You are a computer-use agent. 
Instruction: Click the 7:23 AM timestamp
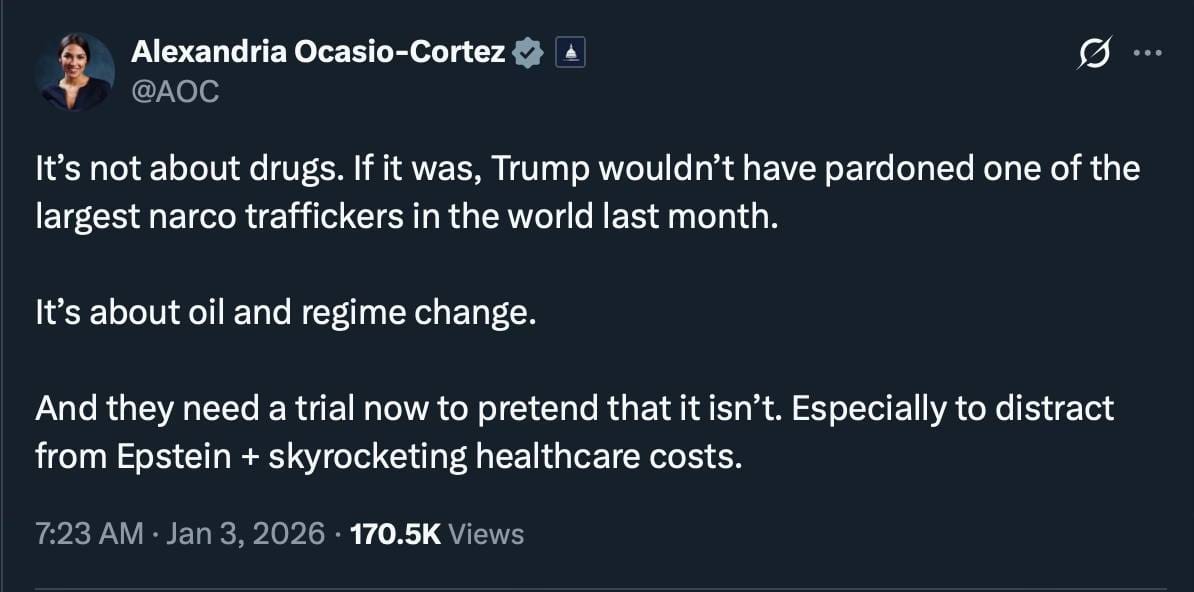click(89, 534)
